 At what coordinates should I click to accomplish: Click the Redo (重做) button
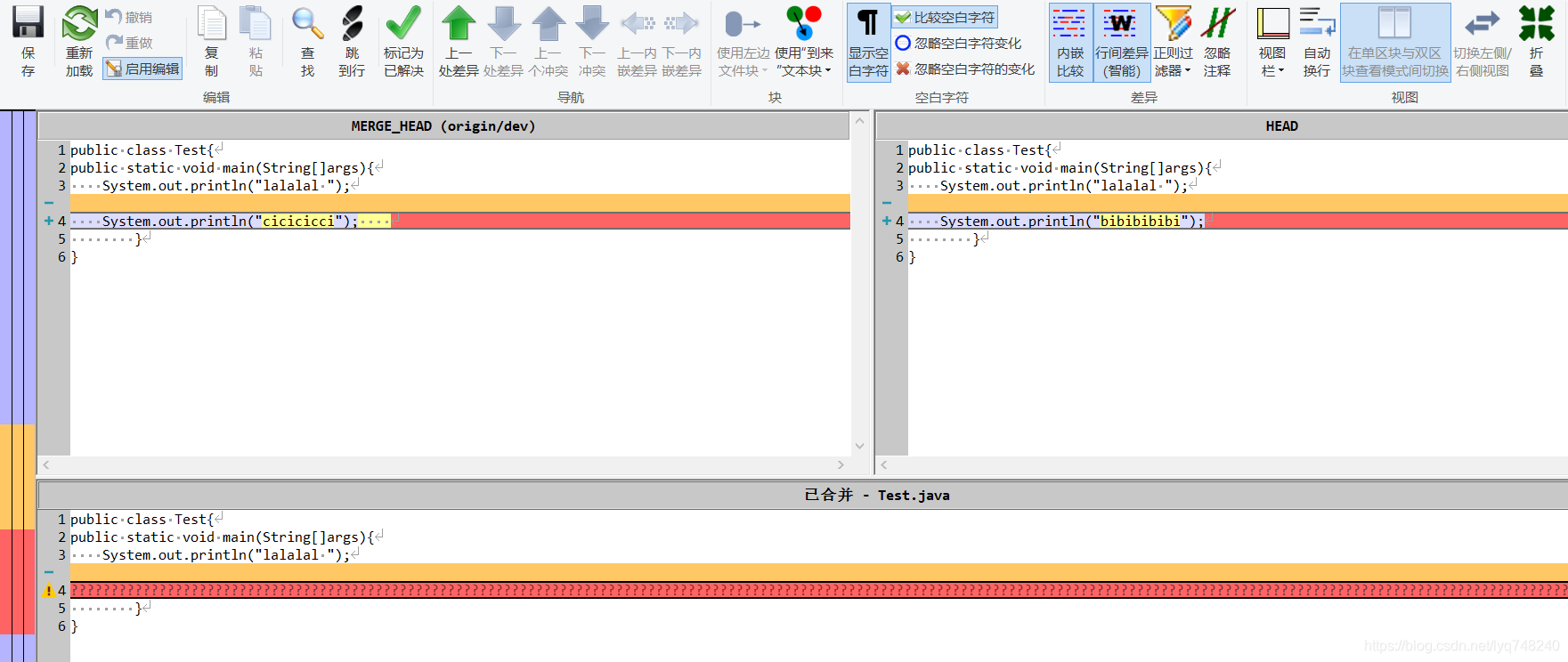coord(129,43)
